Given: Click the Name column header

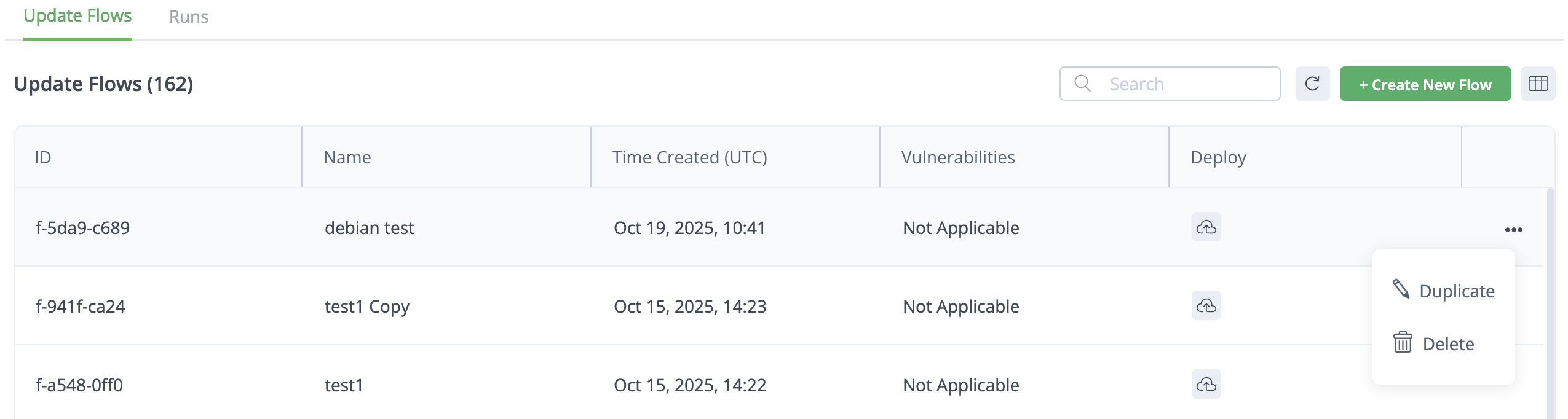Looking at the screenshot, I should tap(347, 158).
